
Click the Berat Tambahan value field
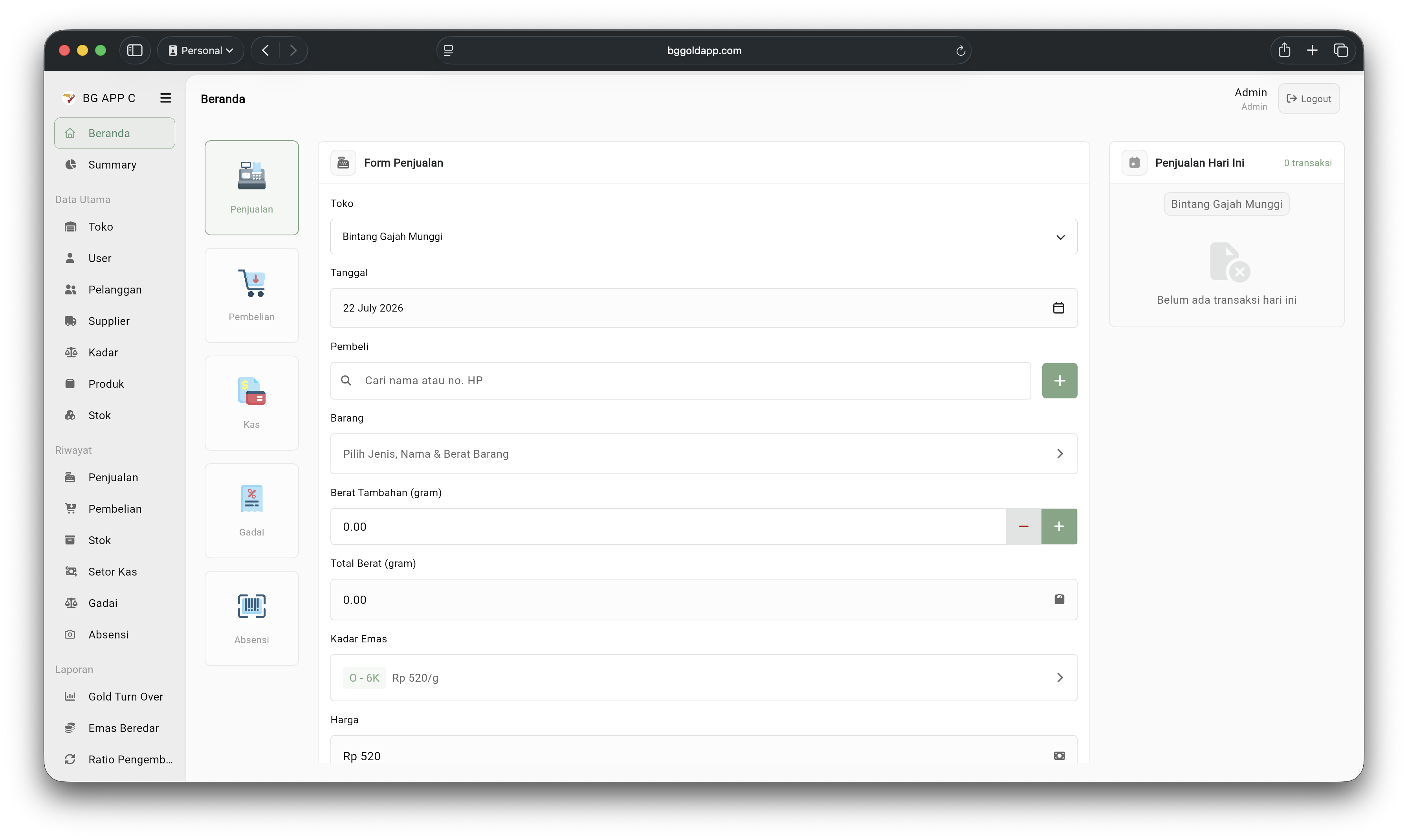tap(668, 526)
